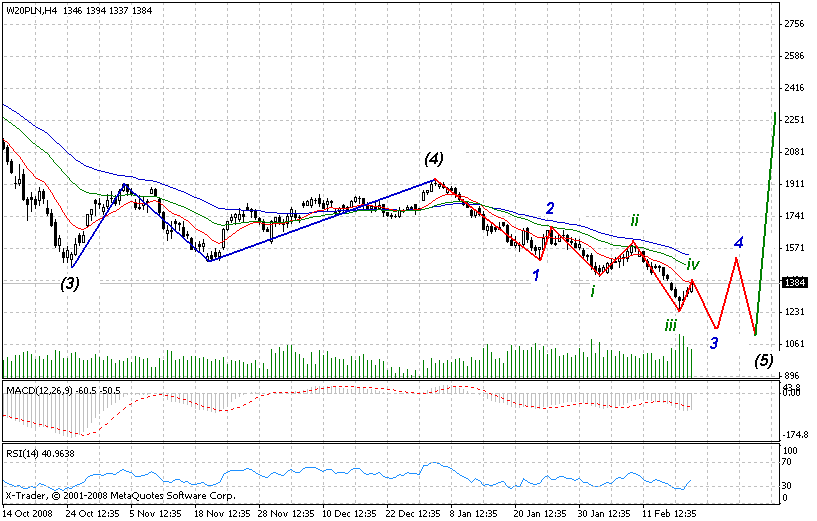Click the 30 Jan 12:35 date label
The image size is (817, 521).
coord(605,514)
